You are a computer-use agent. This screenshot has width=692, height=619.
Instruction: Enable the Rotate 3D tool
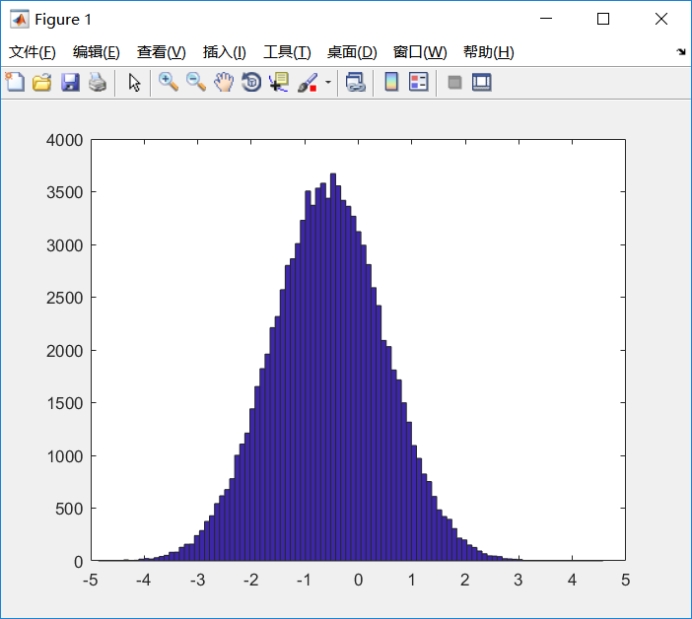pyautogui.click(x=251, y=83)
